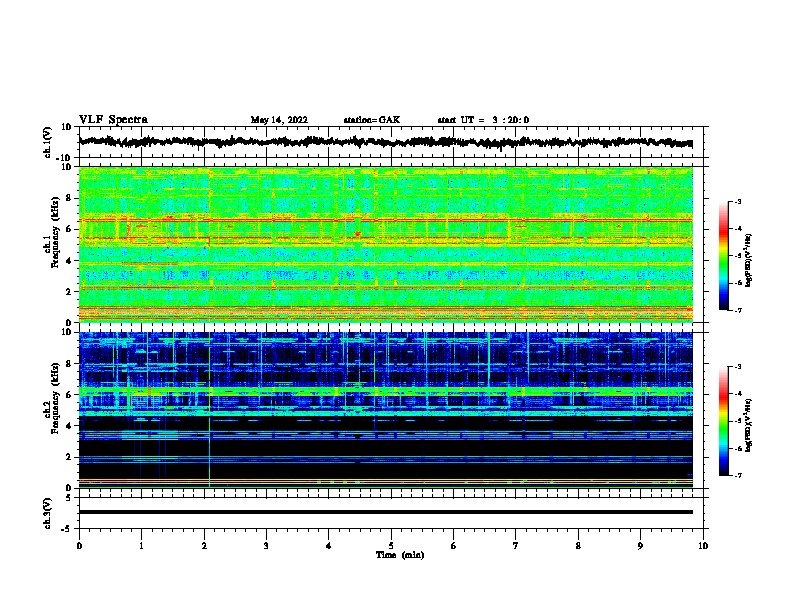Click the color scale bar beside ch.2
This screenshot has height=612, width=792.
coord(723,421)
